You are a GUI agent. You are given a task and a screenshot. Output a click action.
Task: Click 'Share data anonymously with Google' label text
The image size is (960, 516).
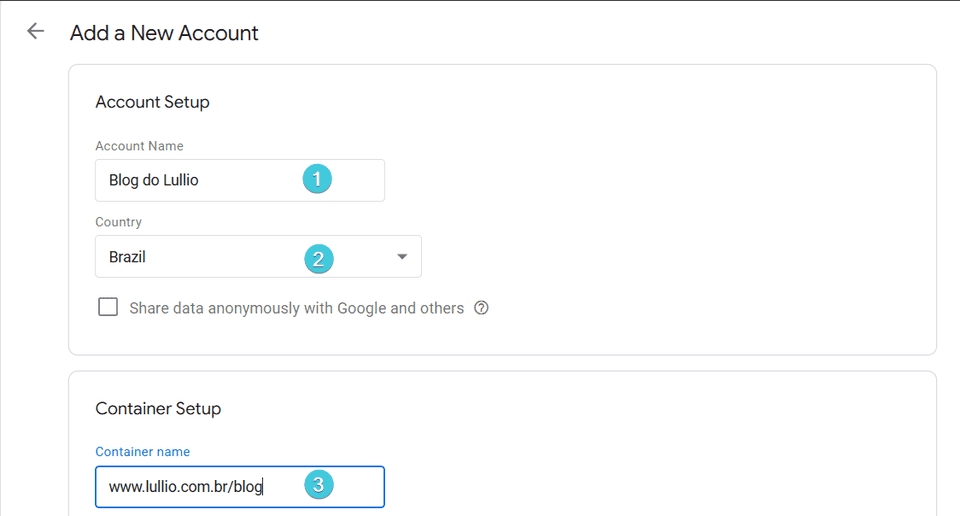[x=296, y=308]
